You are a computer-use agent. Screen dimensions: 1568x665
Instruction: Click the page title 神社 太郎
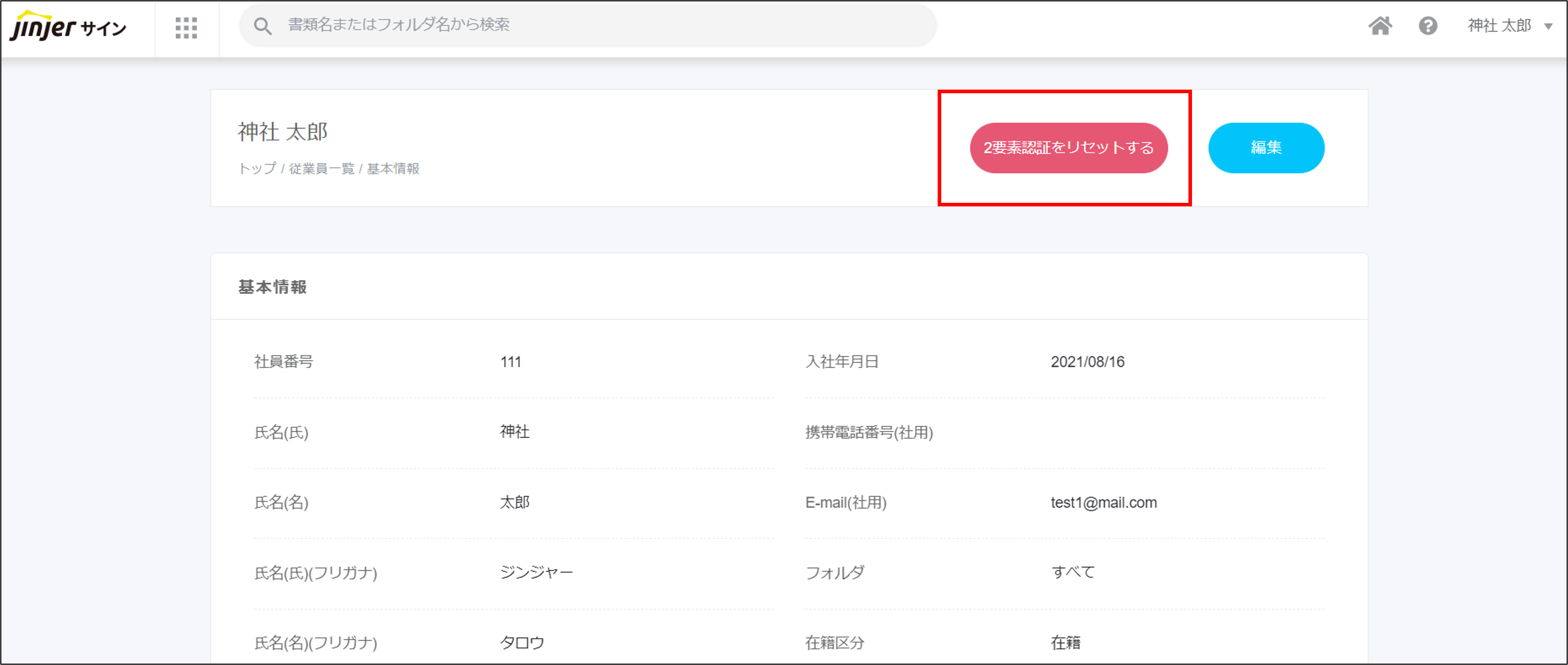point(282,132)
